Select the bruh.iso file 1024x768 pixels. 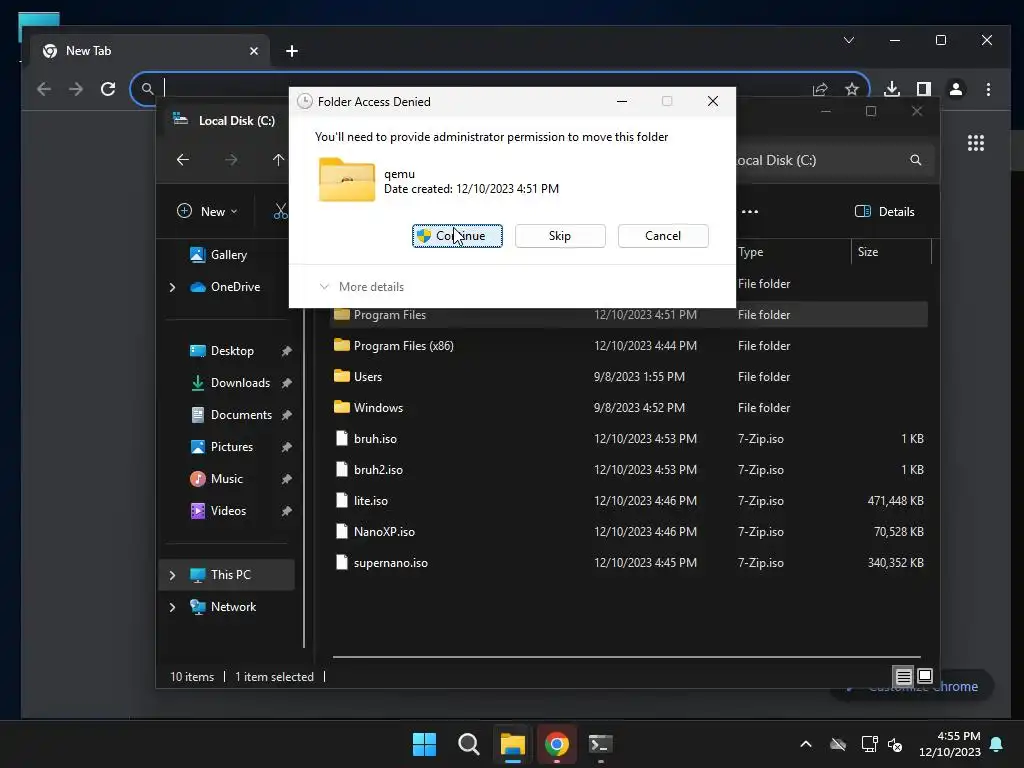coord(630,439)
